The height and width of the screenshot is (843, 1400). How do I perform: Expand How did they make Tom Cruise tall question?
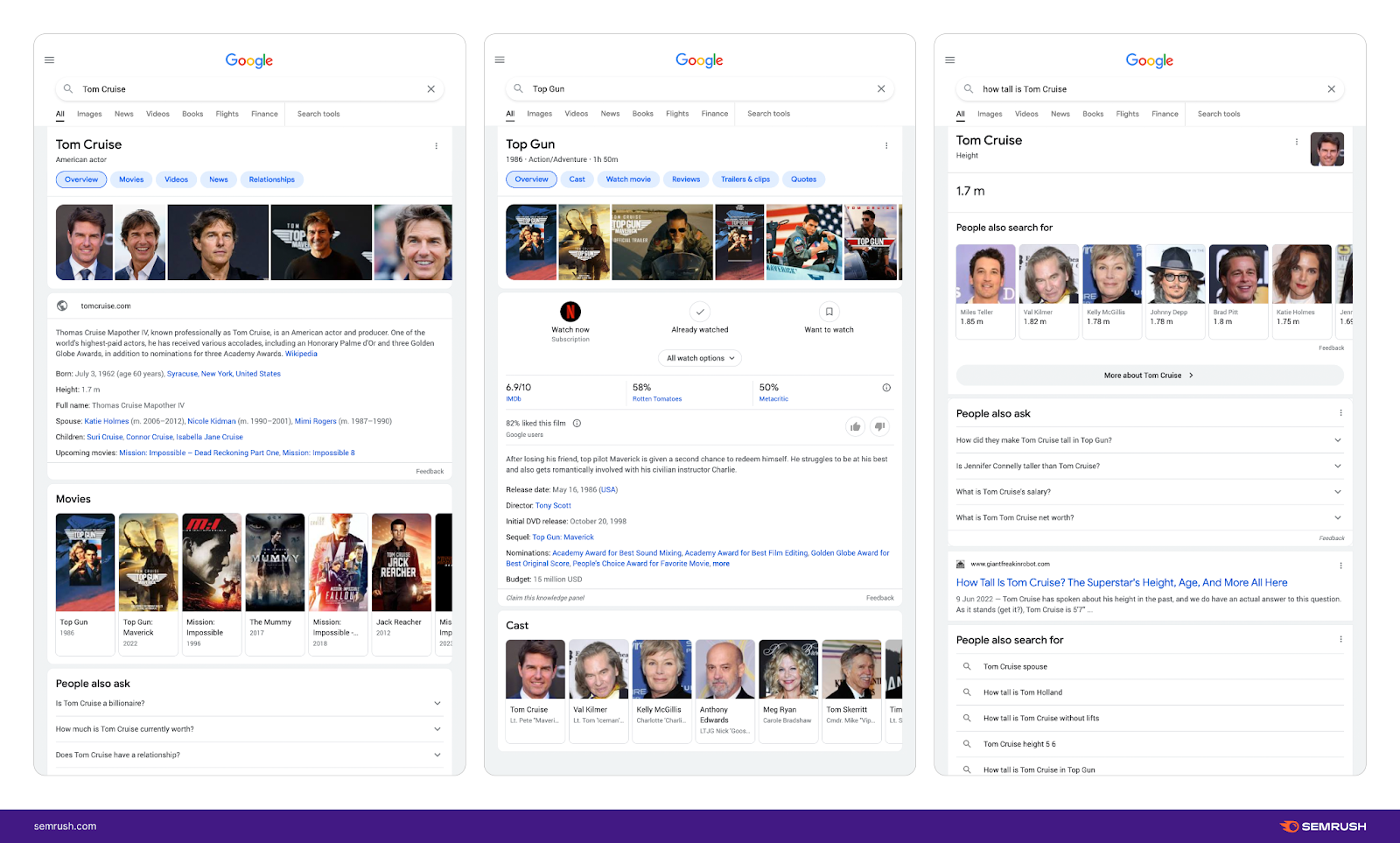1337,440
